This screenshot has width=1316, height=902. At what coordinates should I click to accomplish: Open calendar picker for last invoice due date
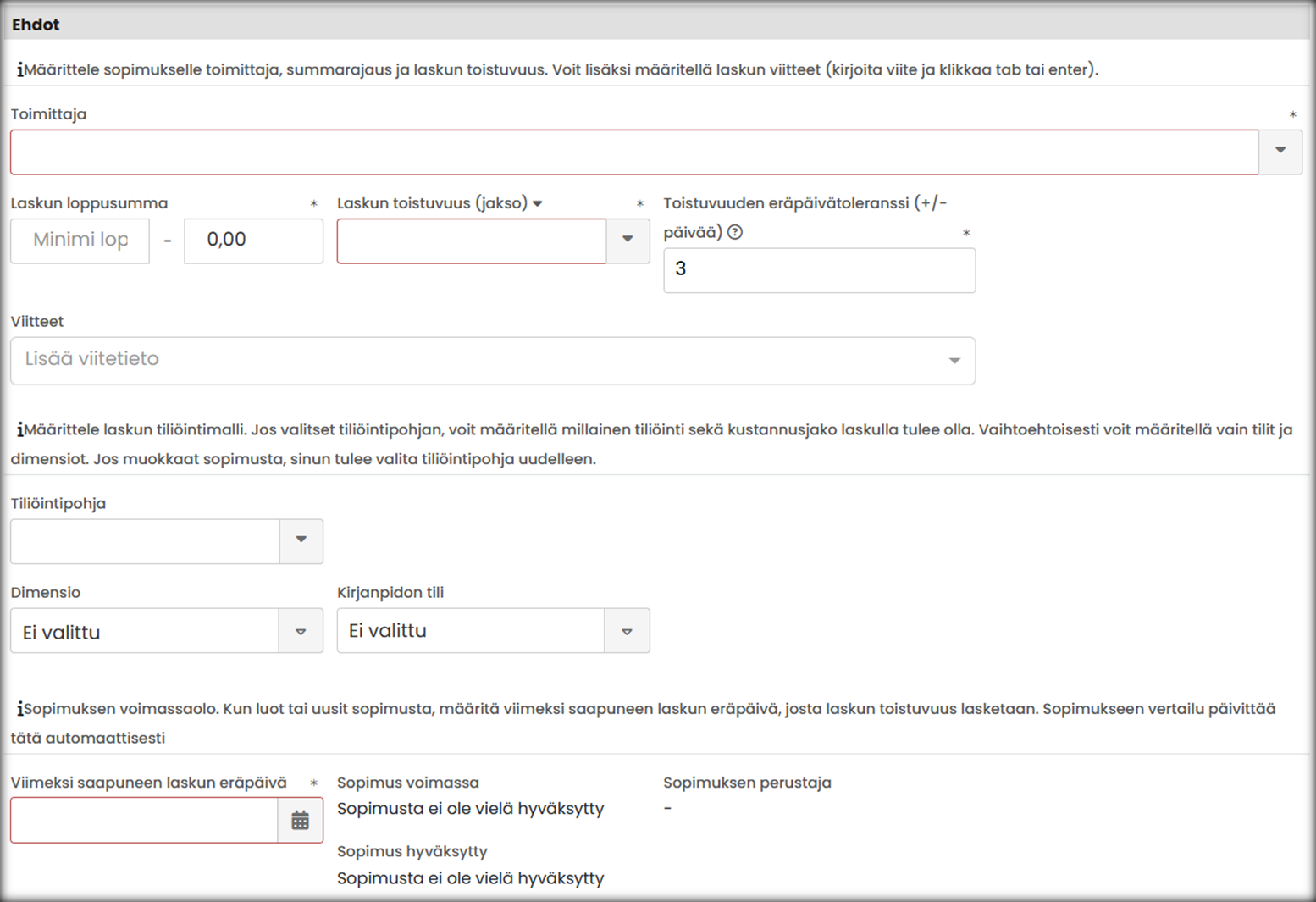point(300,820)
